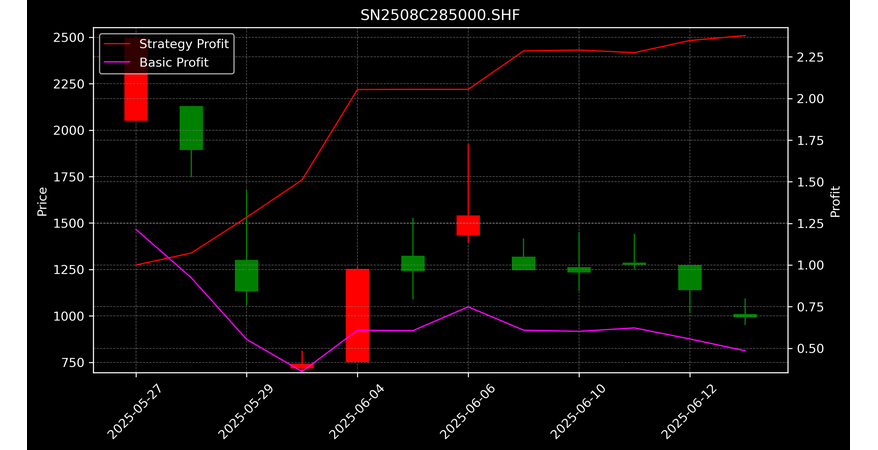Click the Basic Profit legend entry
Screen dimensions: 878x450
[x=156, y=62]
